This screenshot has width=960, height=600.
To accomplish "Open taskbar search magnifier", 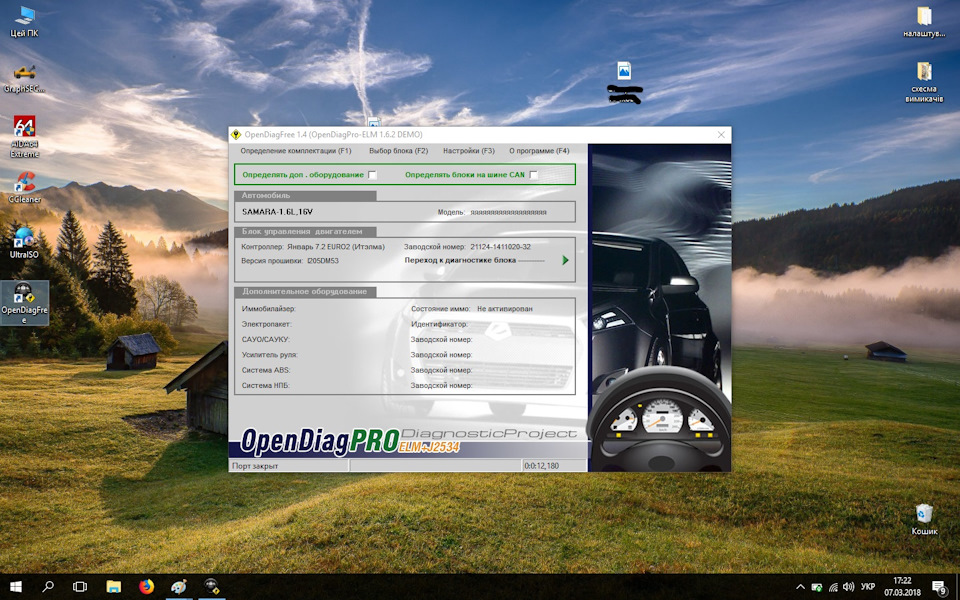I will (x=48, y=587).
